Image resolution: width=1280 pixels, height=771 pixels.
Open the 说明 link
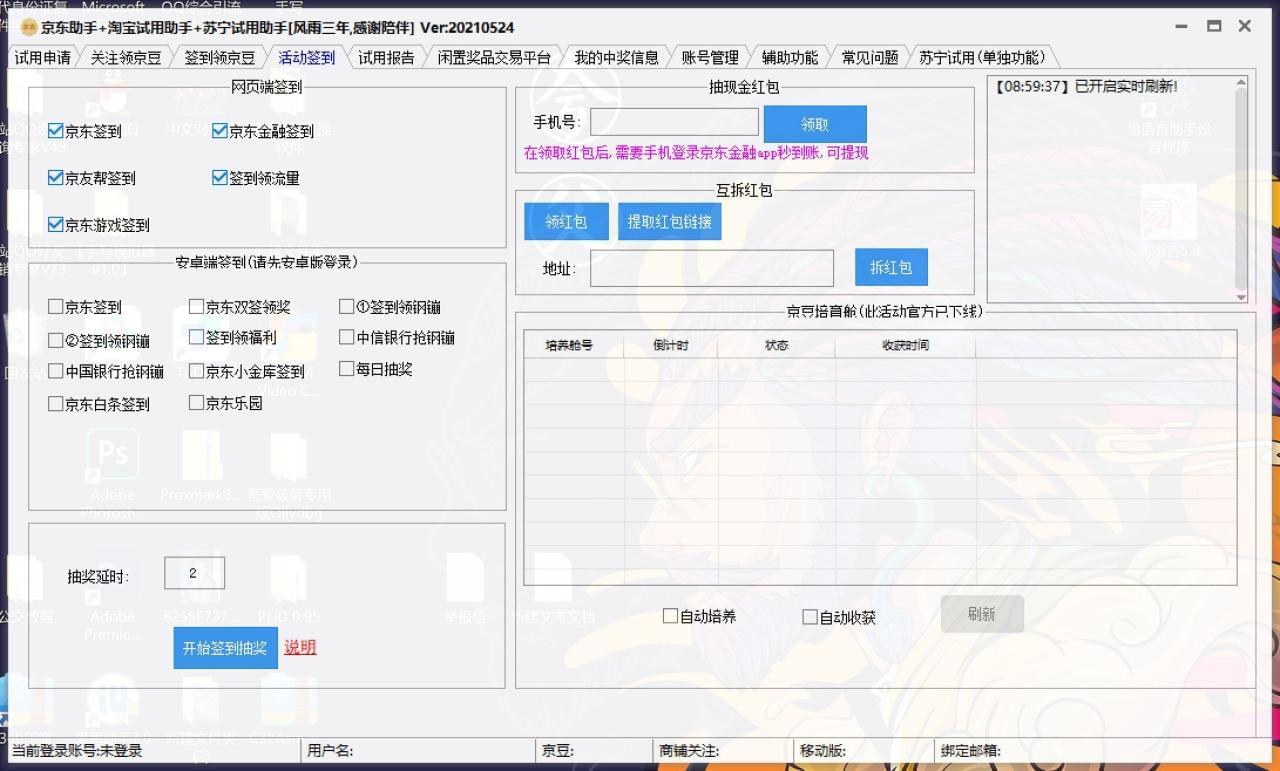click(x=300, y=647)
